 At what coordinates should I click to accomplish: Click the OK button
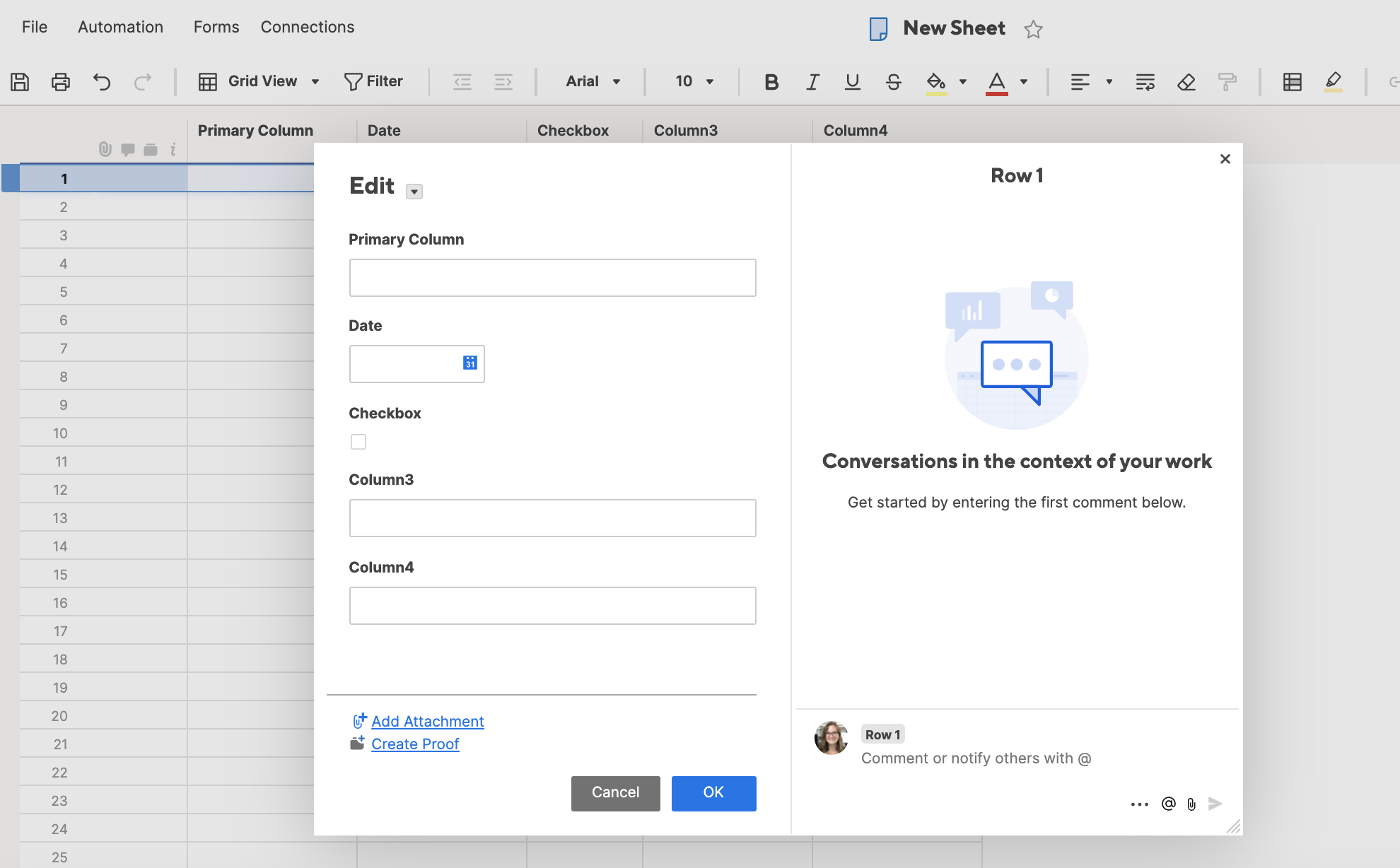(x=714, y=793)
